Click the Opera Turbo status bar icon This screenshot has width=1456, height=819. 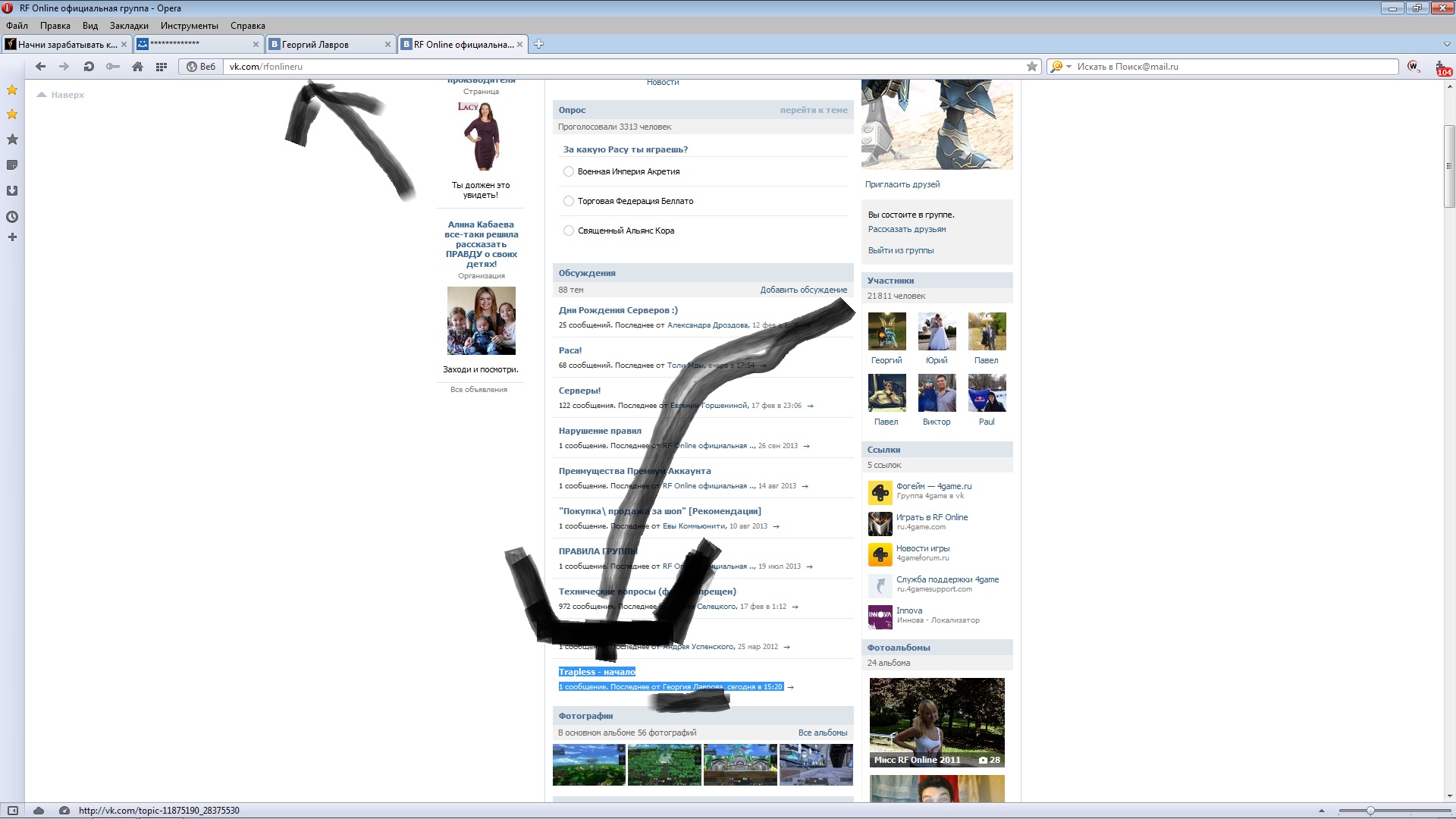(x=64, y=811)
